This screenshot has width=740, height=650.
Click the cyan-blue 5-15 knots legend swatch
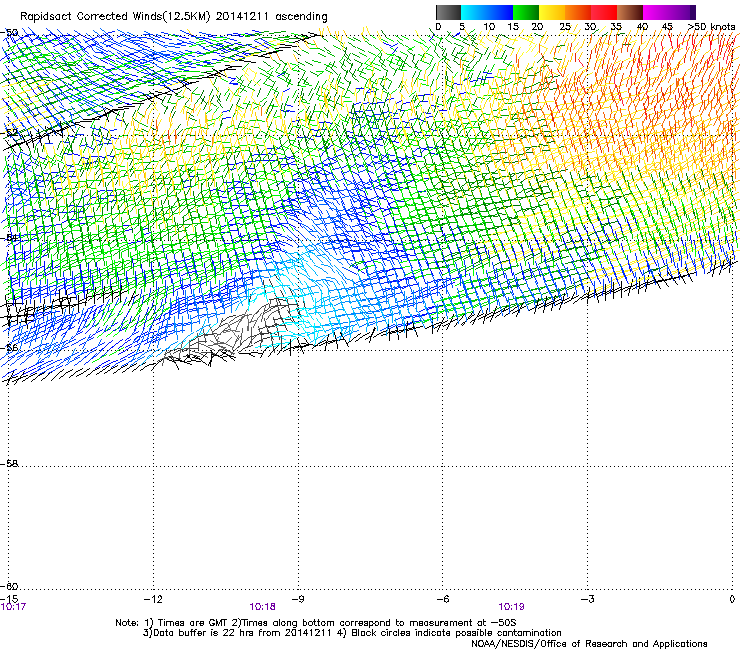tap(487, 12)
